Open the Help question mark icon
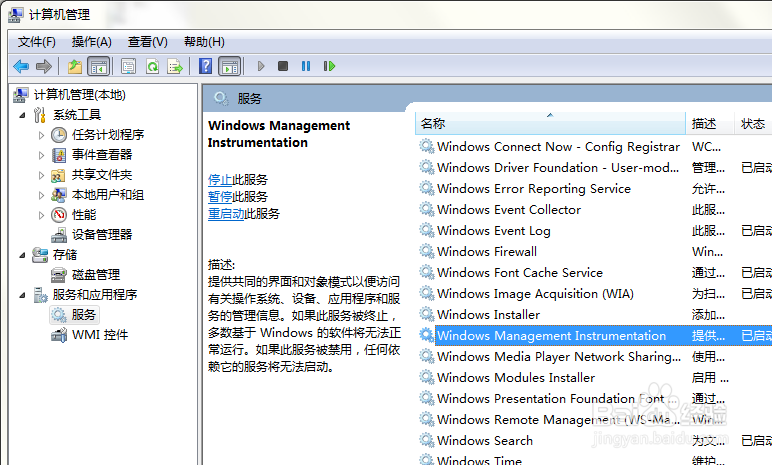Image resolution: width=772 pixels, height=465 pixels. coord(205,66)
